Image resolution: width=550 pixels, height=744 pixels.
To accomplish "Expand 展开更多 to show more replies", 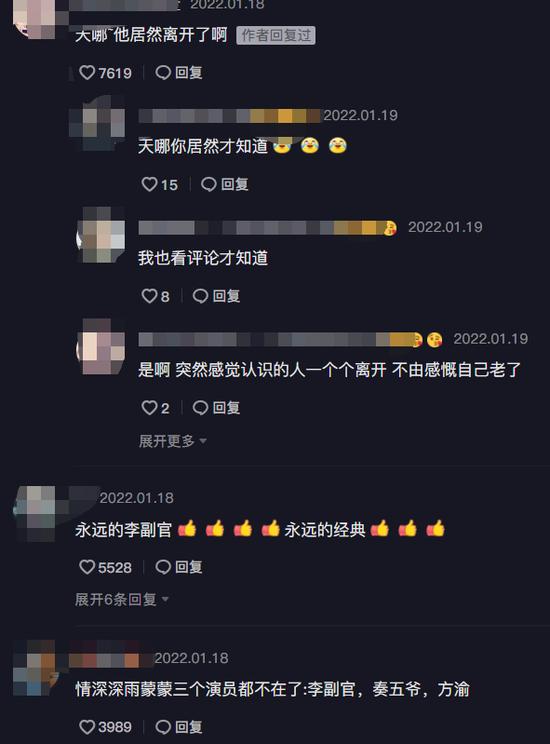I will click(x=173, y=441).
